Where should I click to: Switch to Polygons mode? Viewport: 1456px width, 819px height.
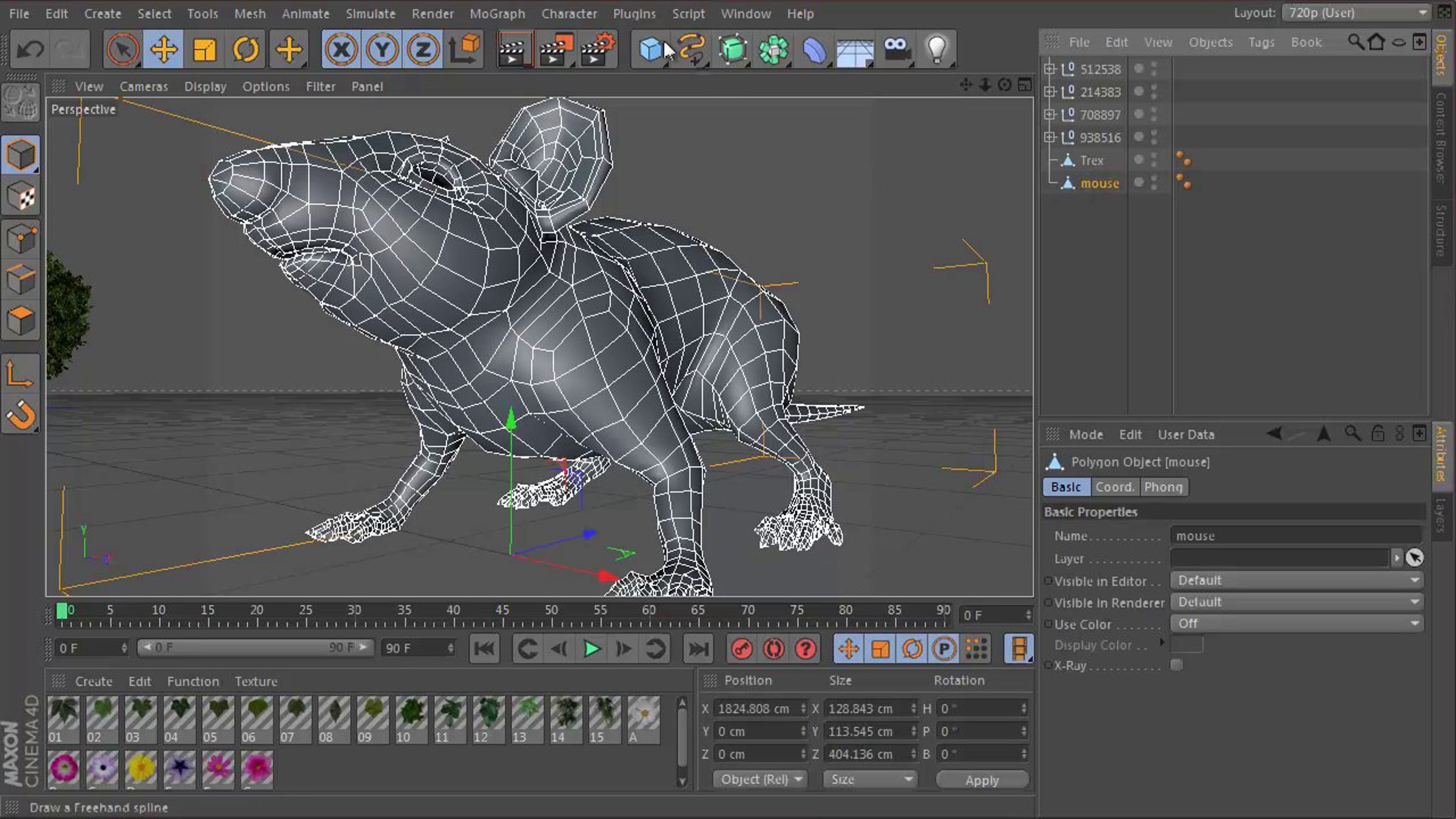click(x=21, y=320)
